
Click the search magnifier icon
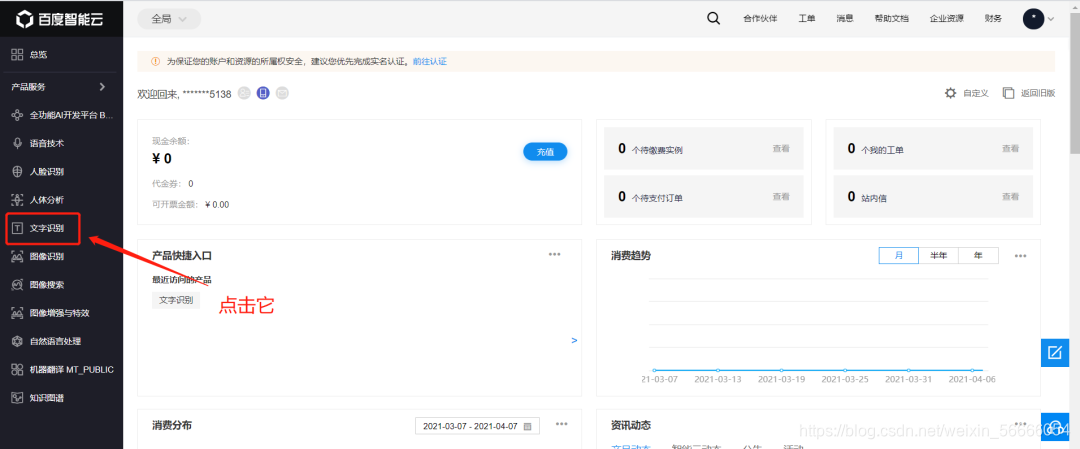click(714, 19)
